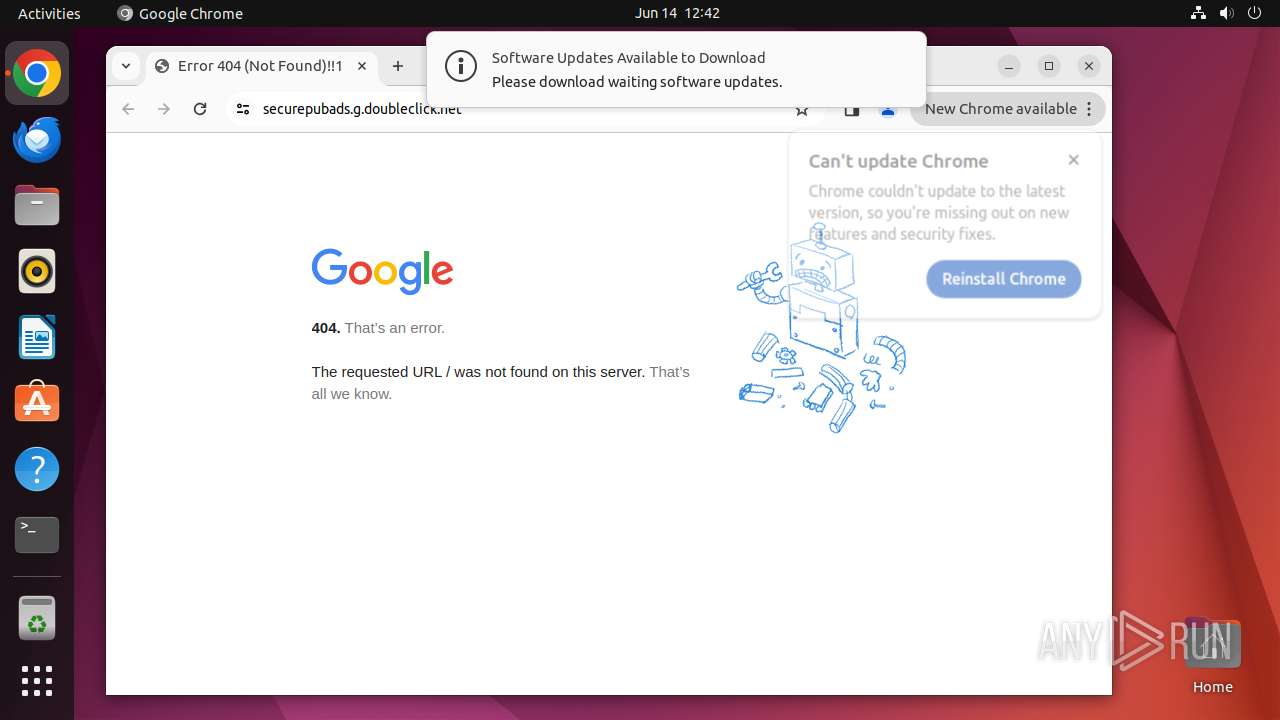Toggle the side panel icon
This screenshot has height=720, width=1280.
[x=852, y=110]
